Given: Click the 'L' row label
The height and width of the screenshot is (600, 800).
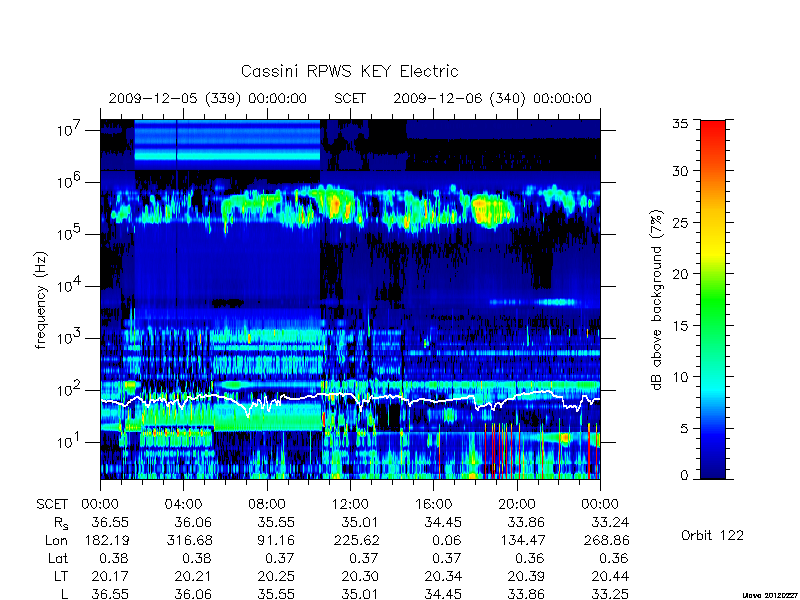Looking at the screenshot, I should coord(64,594).
